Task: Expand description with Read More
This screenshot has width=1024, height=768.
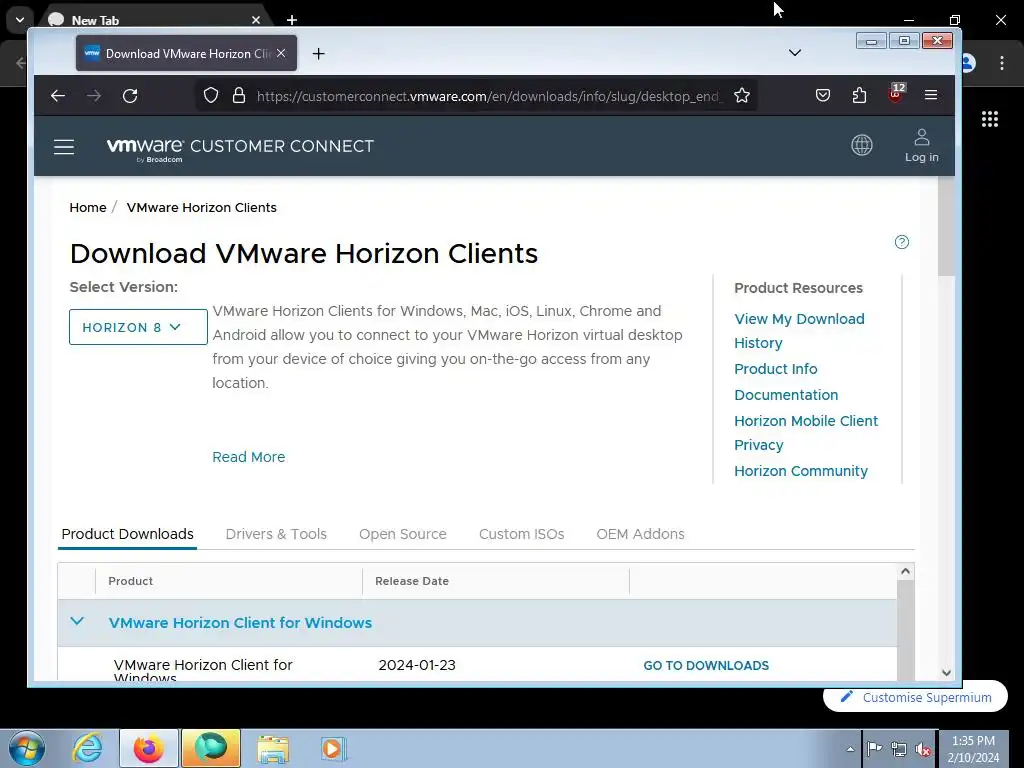Action: click(249, 457)
